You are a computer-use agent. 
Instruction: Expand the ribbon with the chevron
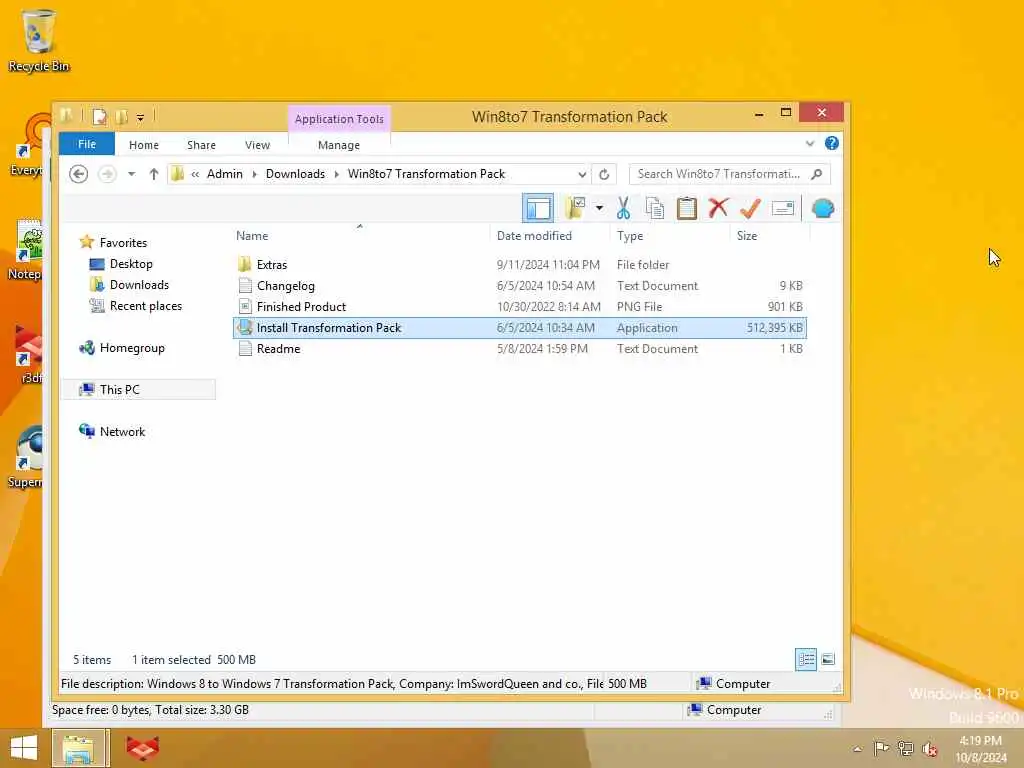click(810, 144)
